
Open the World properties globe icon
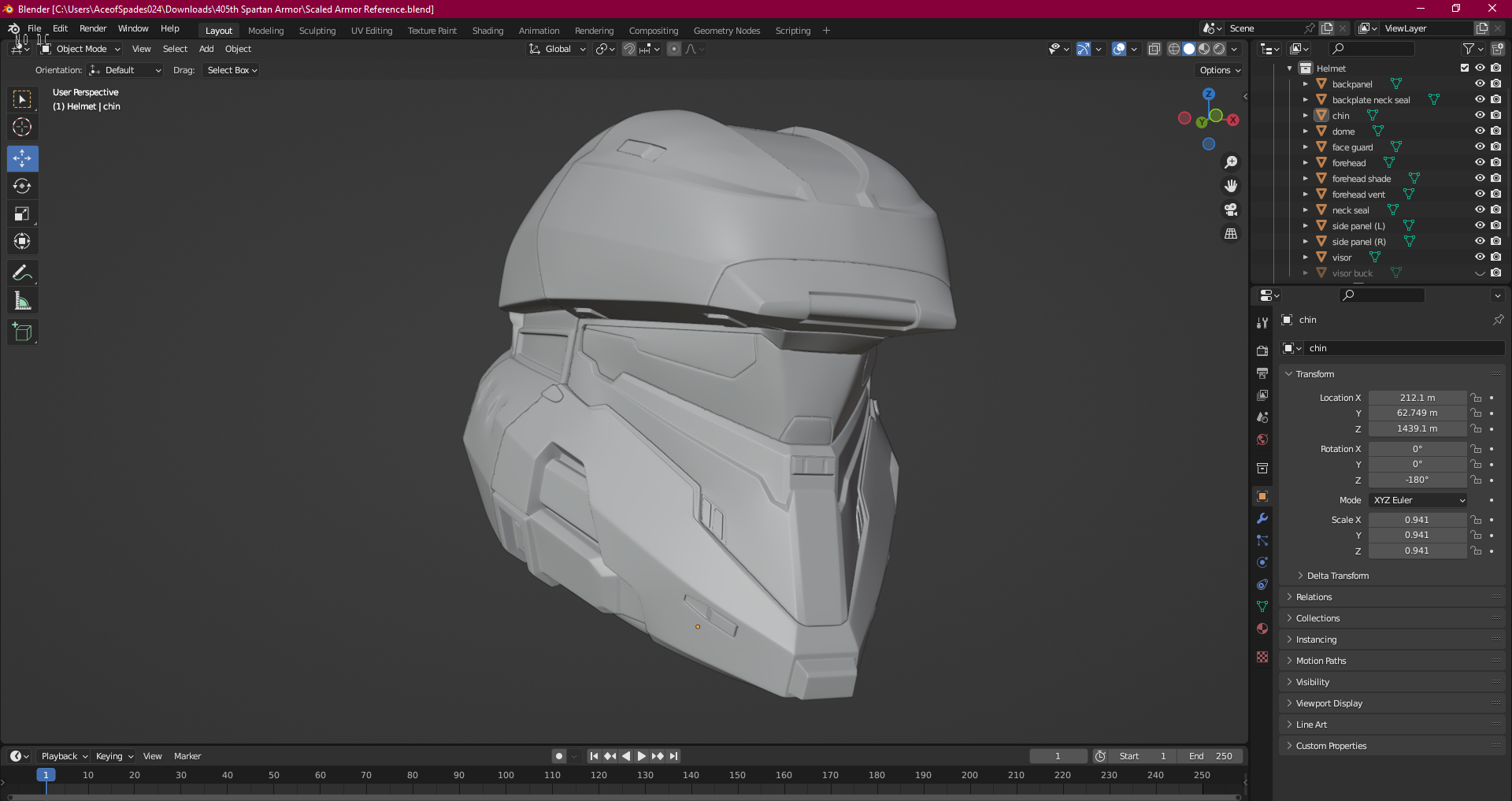1262,439
